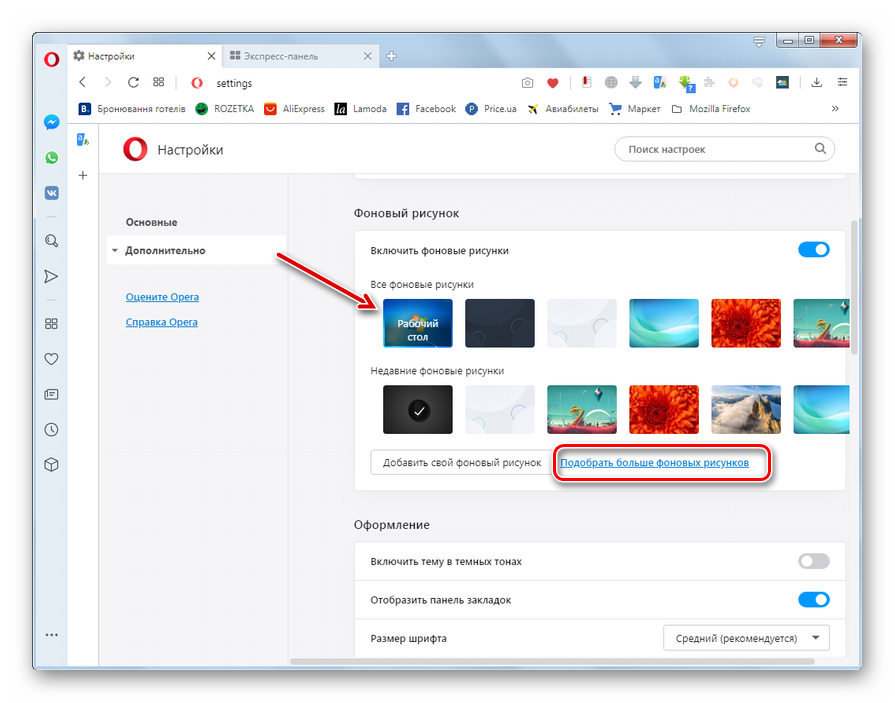Add page to bookmarks with heart icon
The image size is (895, 703).
click(552, 83)
